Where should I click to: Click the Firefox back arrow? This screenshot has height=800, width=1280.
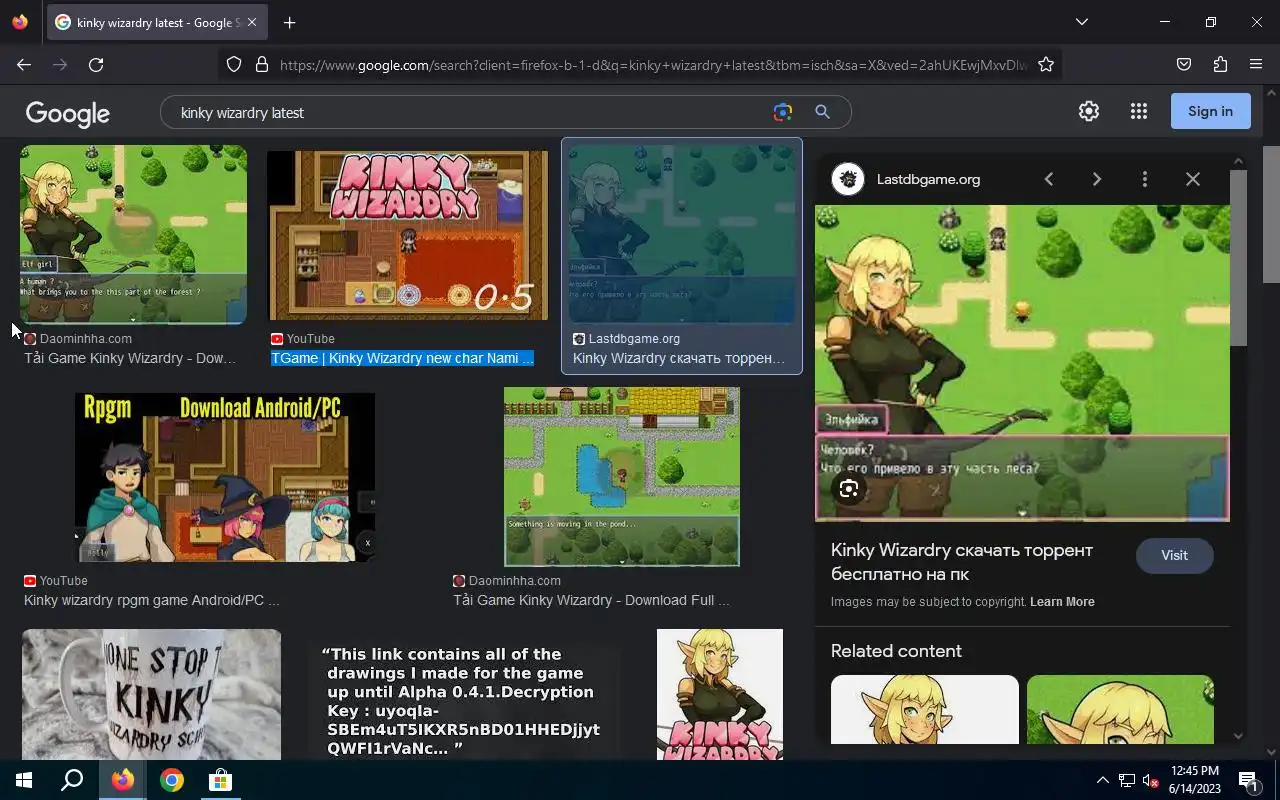pyautogui.click(x=24, y=65)
